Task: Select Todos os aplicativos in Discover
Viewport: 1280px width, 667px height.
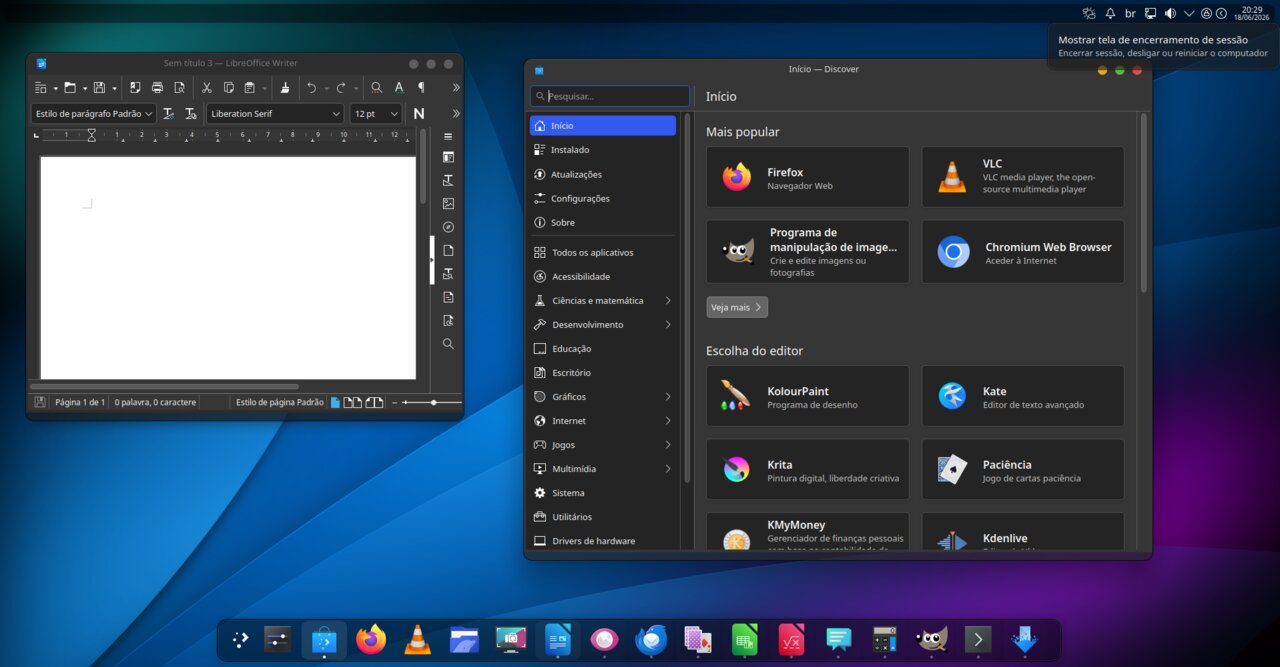Action: pos(603,253)
